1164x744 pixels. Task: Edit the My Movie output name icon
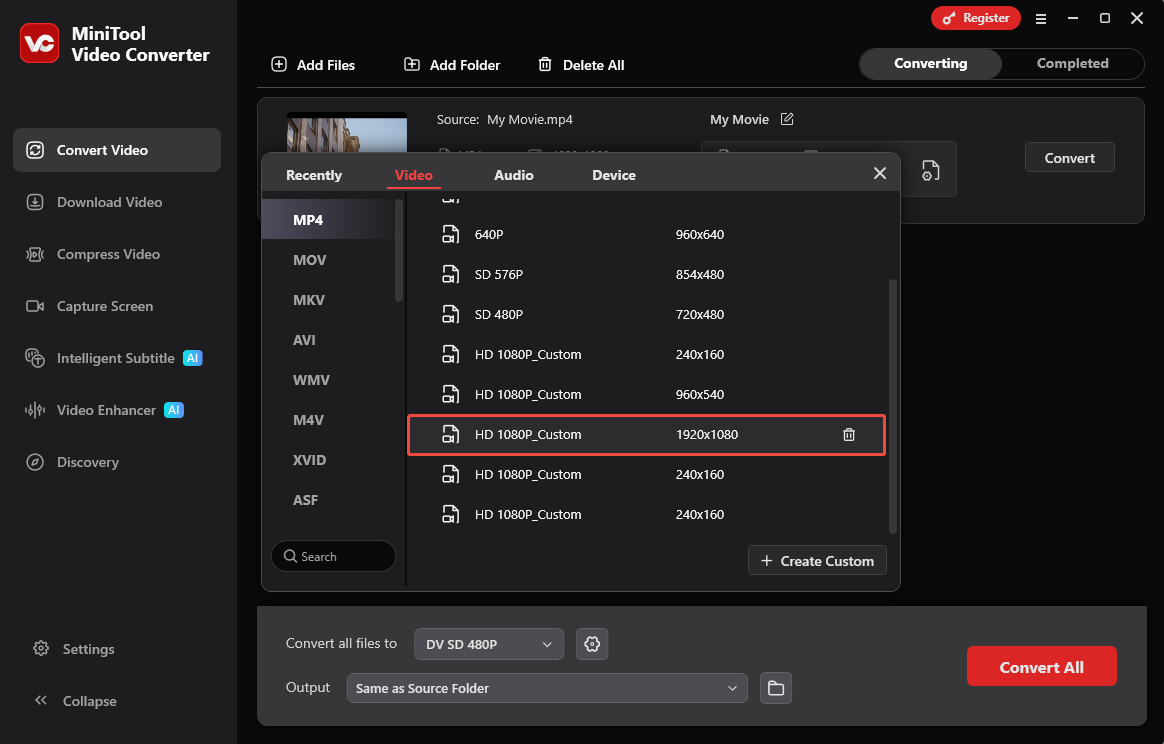click(787, 119)
